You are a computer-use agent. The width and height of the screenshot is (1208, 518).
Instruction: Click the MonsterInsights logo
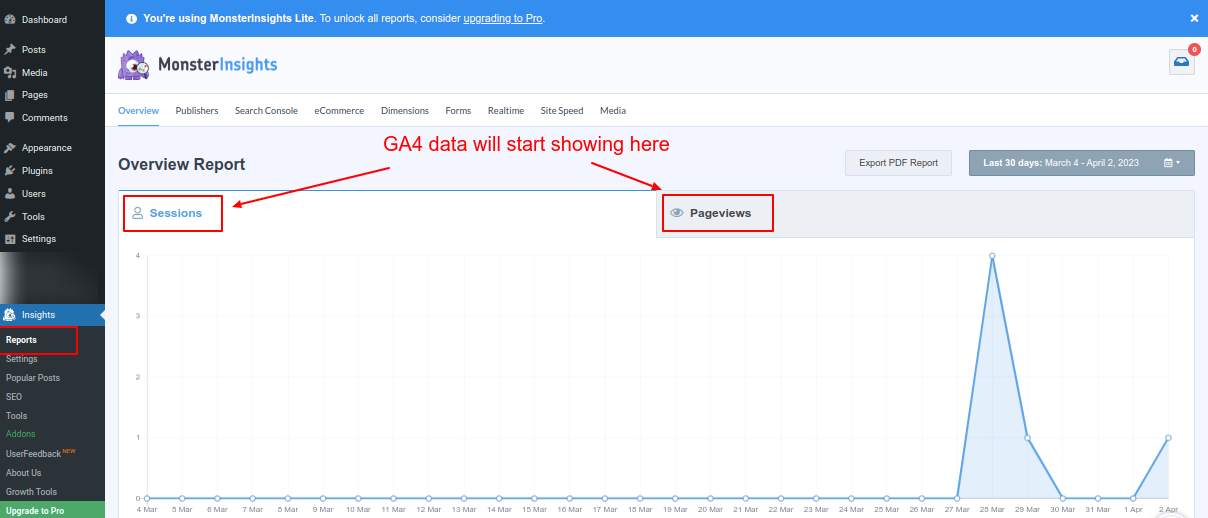pos(198,65)
